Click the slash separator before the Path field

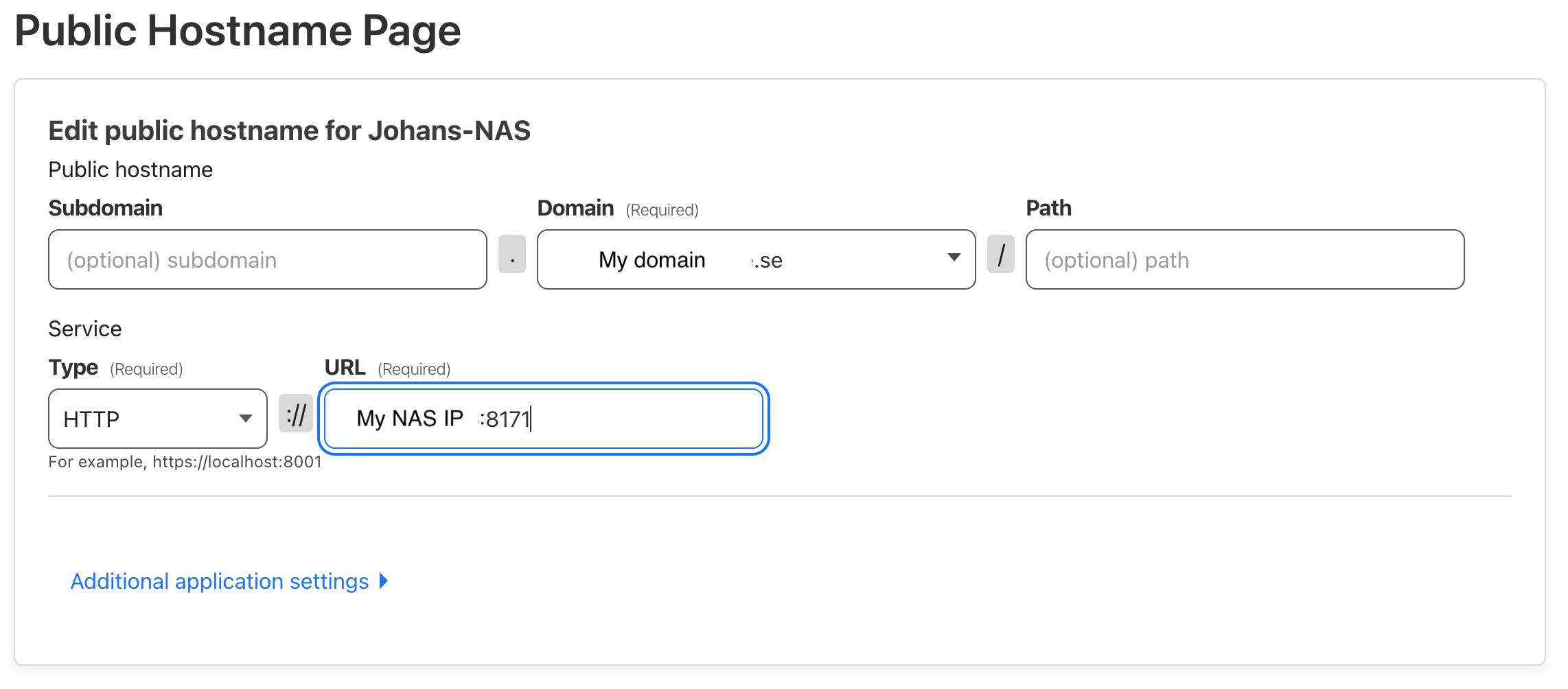pos(1001,254)
